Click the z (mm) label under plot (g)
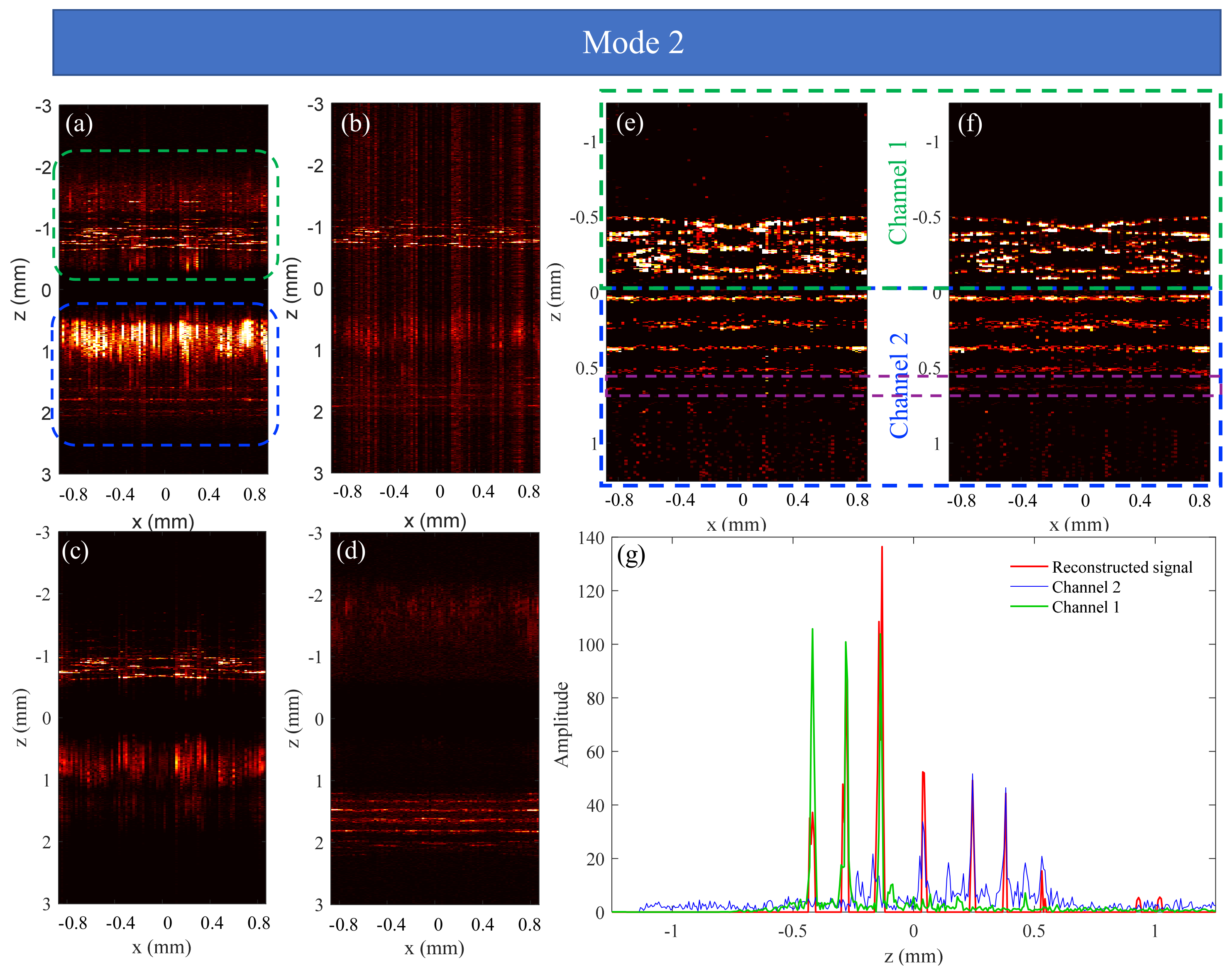This screenshot has width=1232, height=975. (x=913, y=956)
